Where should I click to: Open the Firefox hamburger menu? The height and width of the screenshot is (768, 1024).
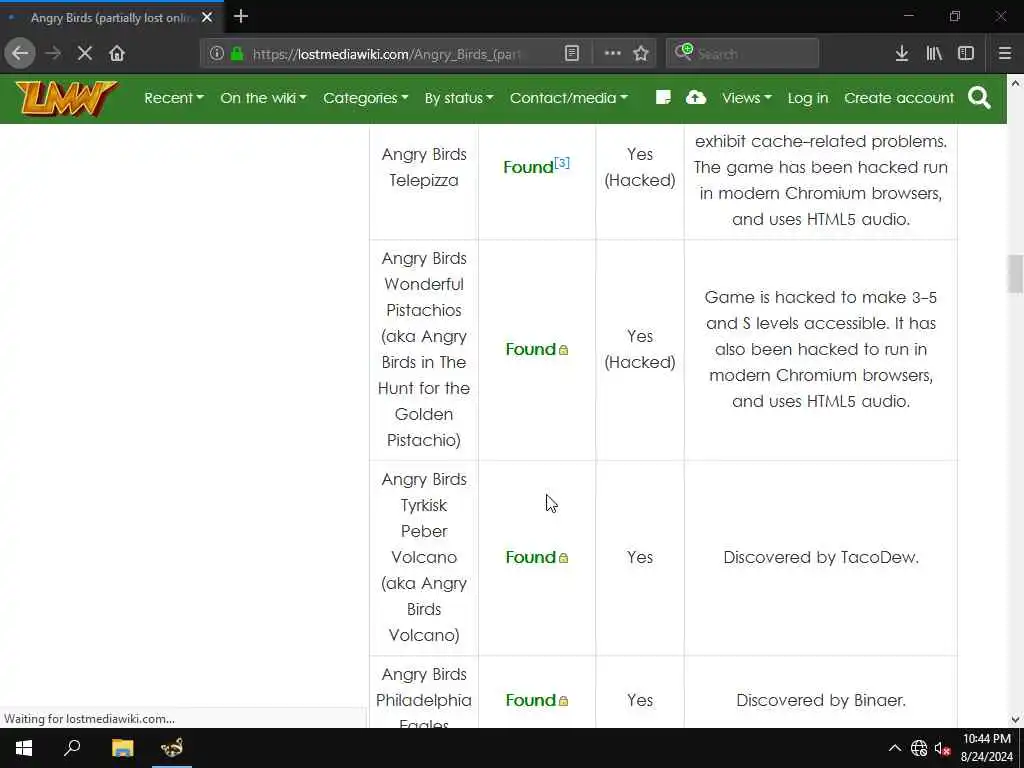coord(1004,54)
